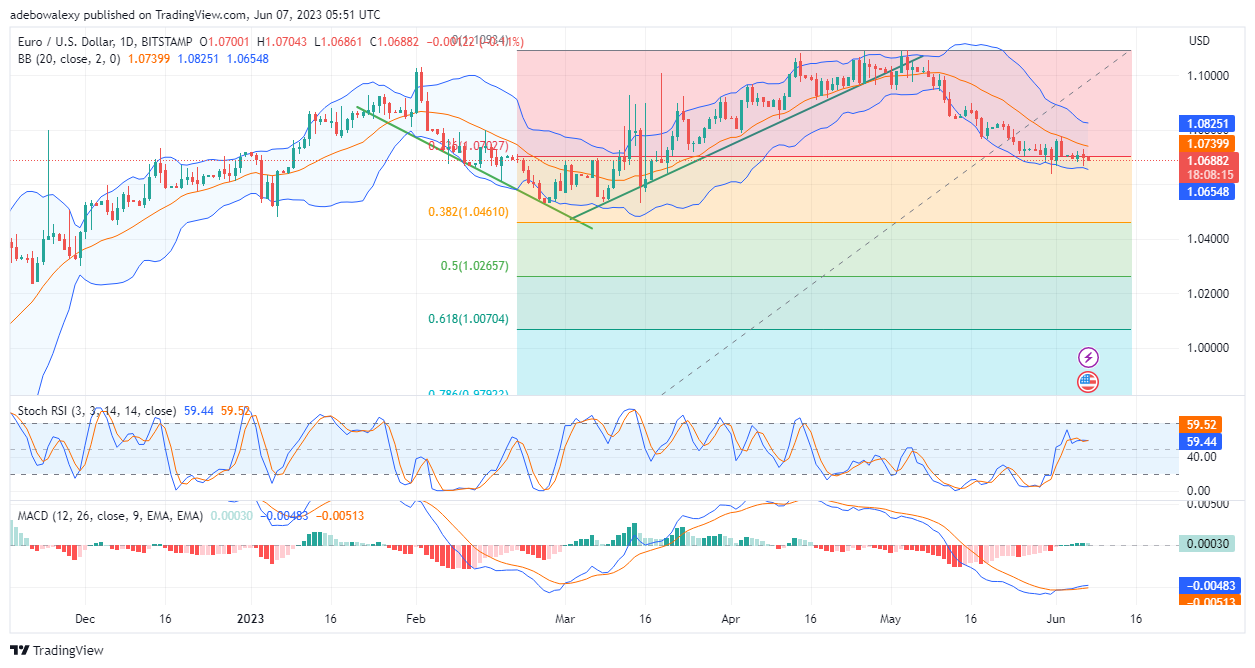This screenshot has height=668, width=1255.
Task: Click the 59.52 orange Stoch RSI value tag
Action: [x=1201, y=424]
